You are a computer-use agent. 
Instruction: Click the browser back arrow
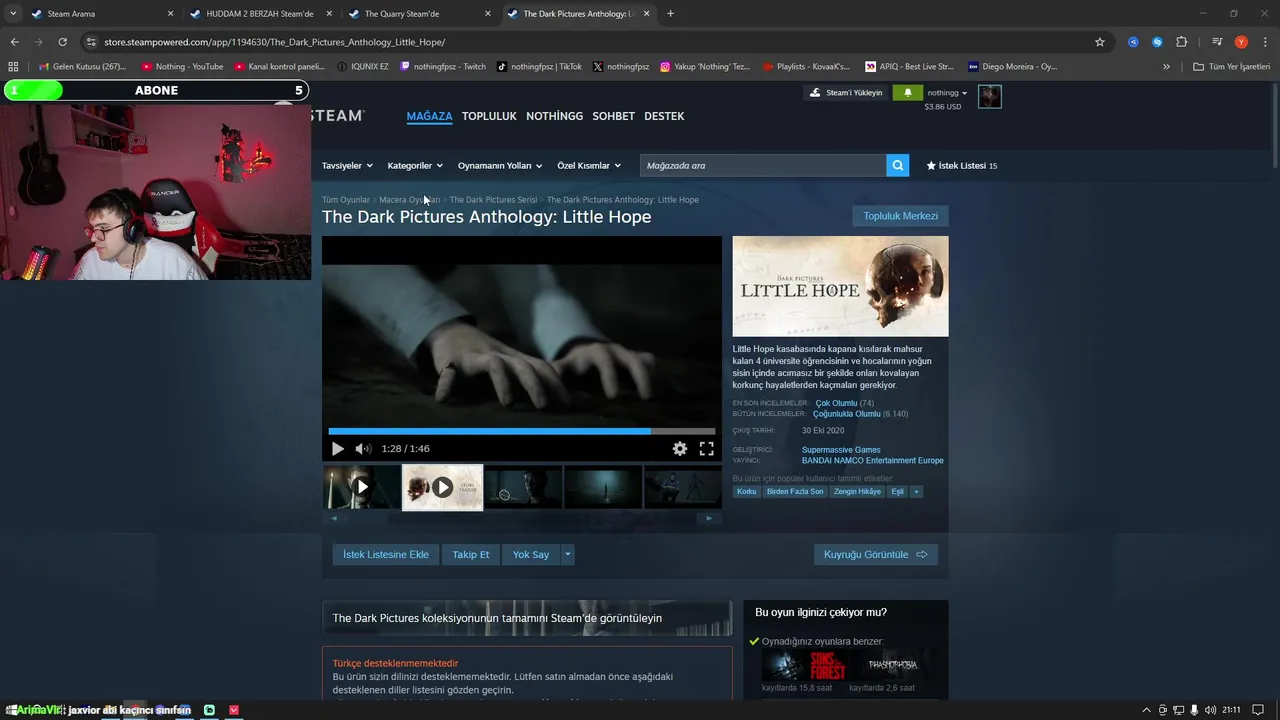[x=14, y=42]
